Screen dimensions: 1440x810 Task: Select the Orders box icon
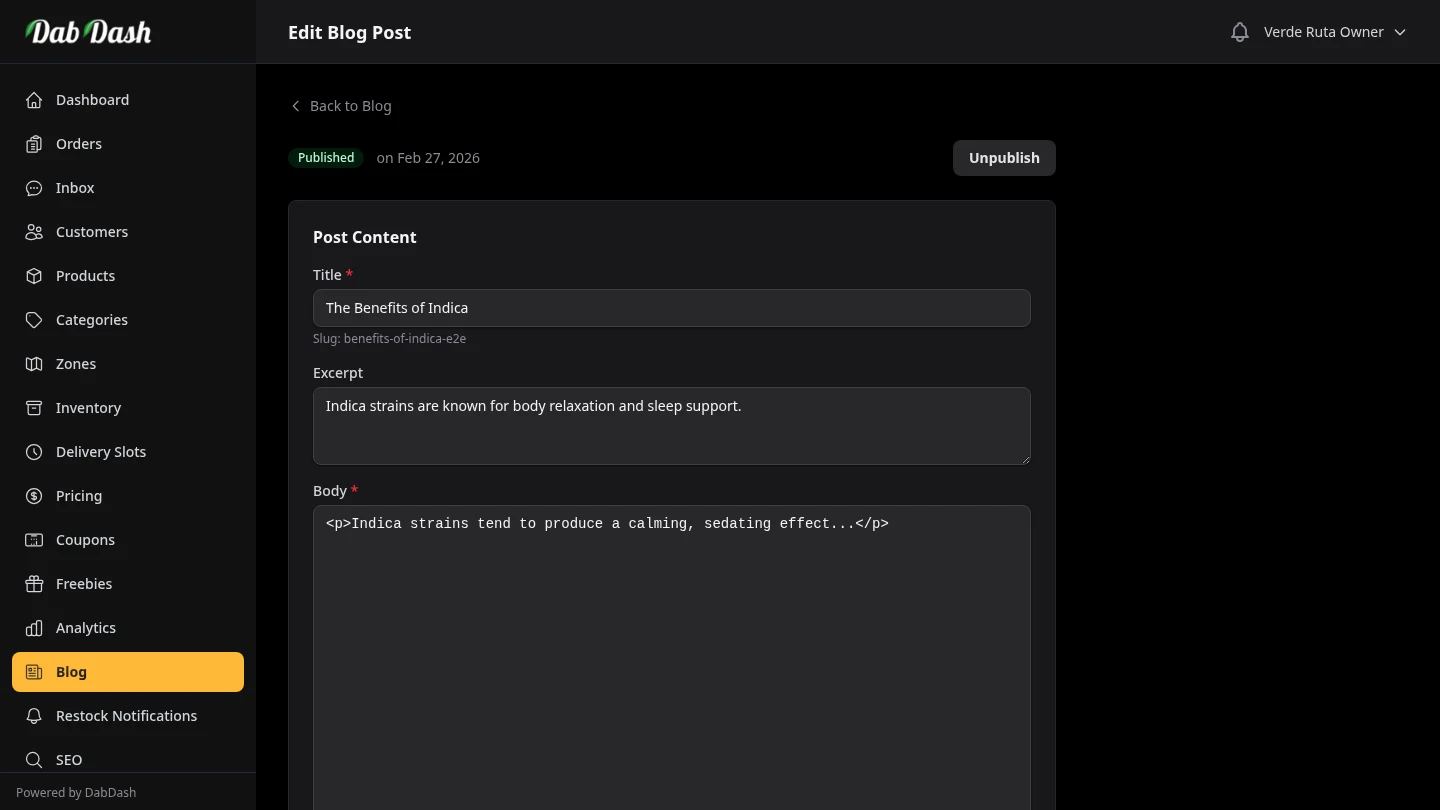(34, 143)
